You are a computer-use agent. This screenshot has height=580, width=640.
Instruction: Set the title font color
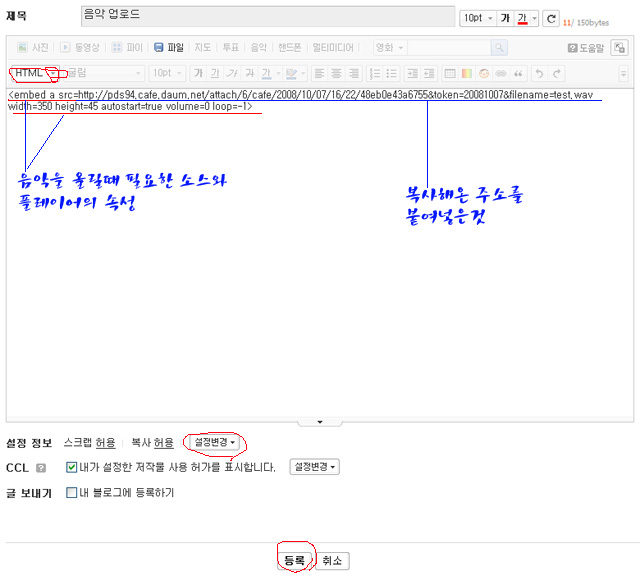click(522, 18)
